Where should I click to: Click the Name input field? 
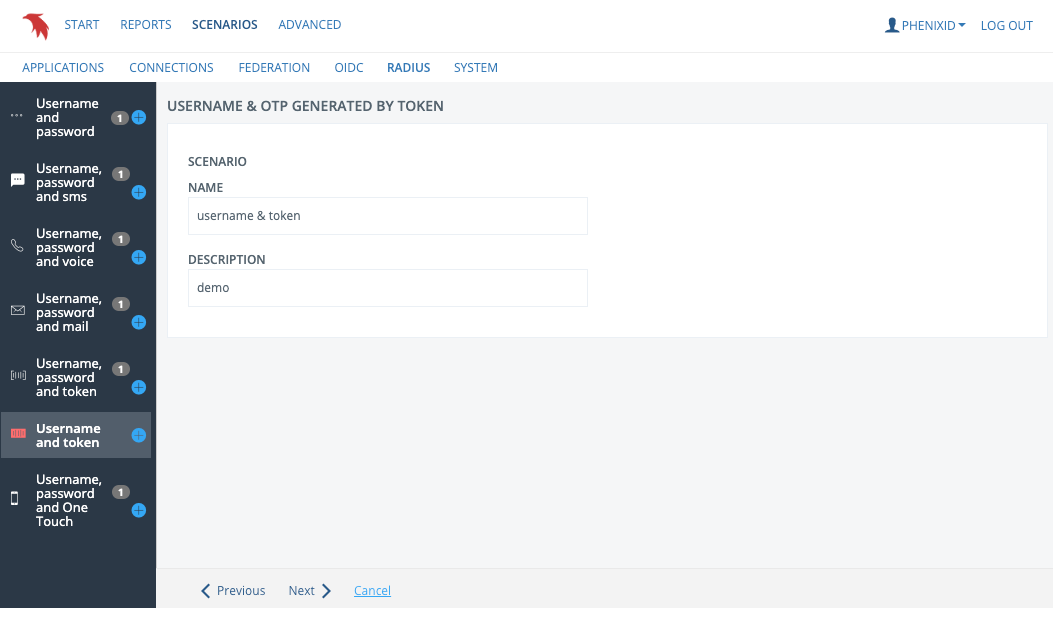387,216
